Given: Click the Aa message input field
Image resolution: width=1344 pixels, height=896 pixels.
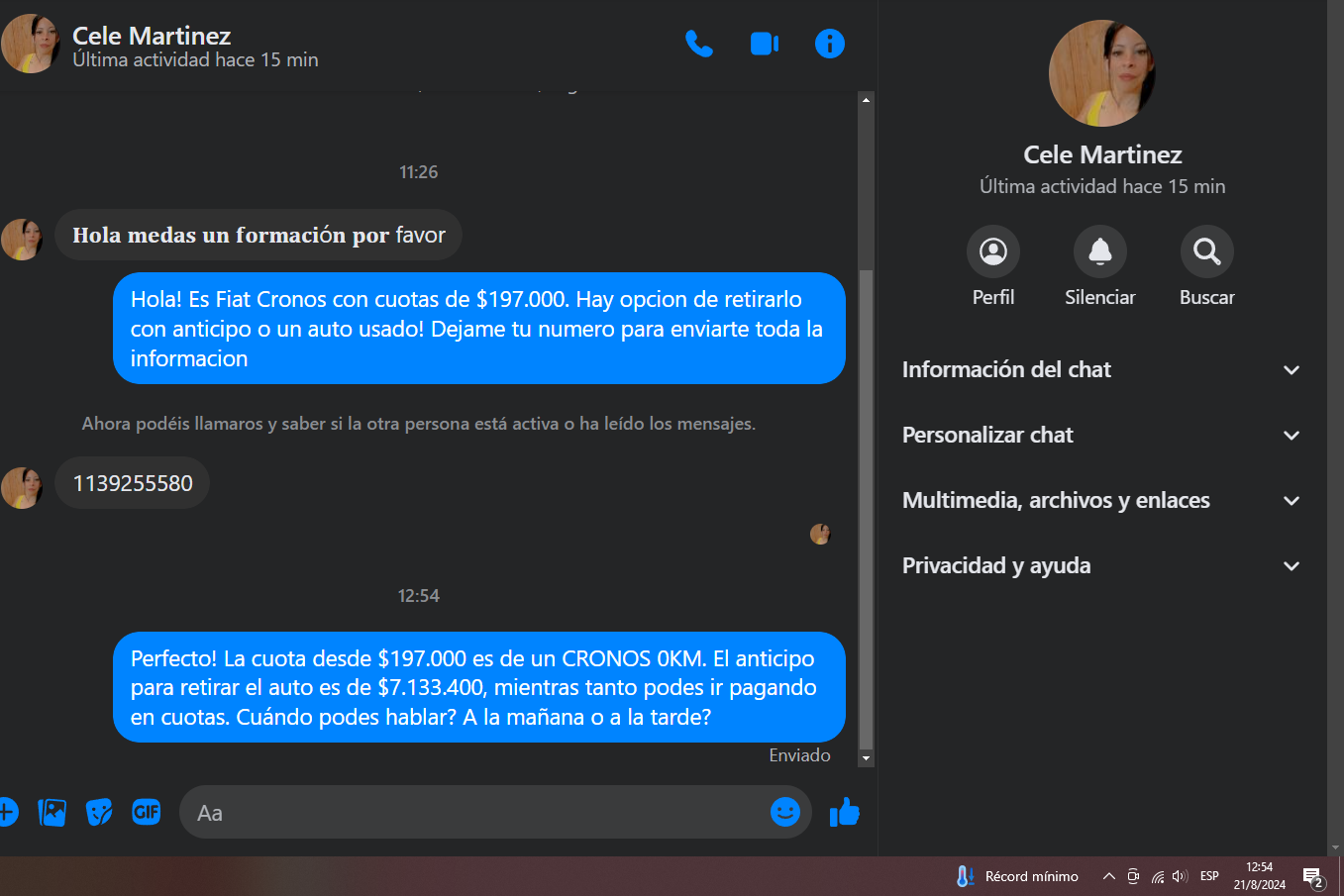Looking at the screenshot, I should point(475,813).
